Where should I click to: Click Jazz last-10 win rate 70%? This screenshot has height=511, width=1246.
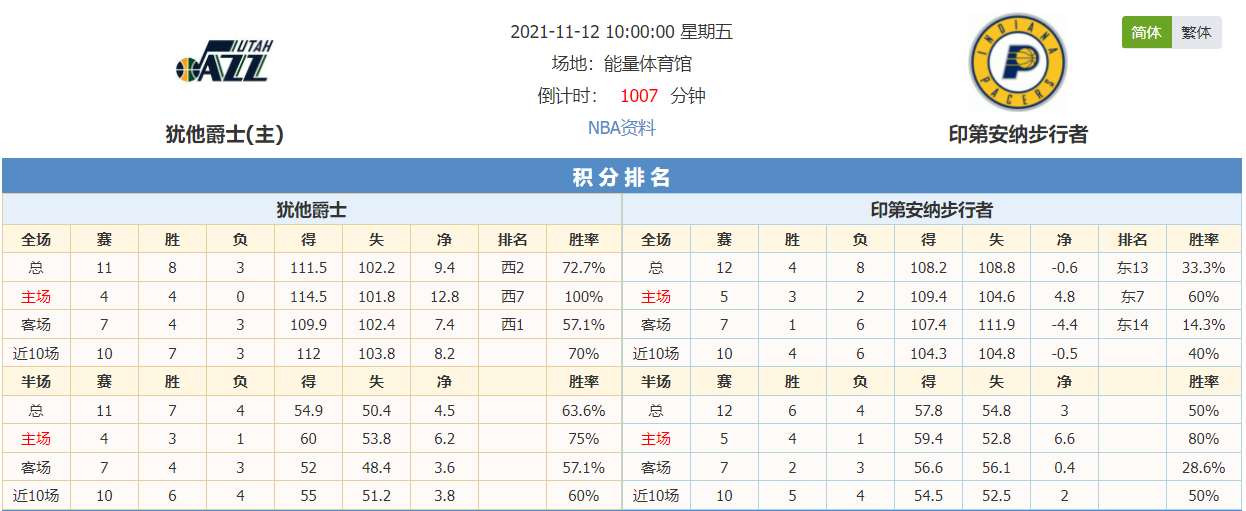pyautogui.click(x=584, y=353)
